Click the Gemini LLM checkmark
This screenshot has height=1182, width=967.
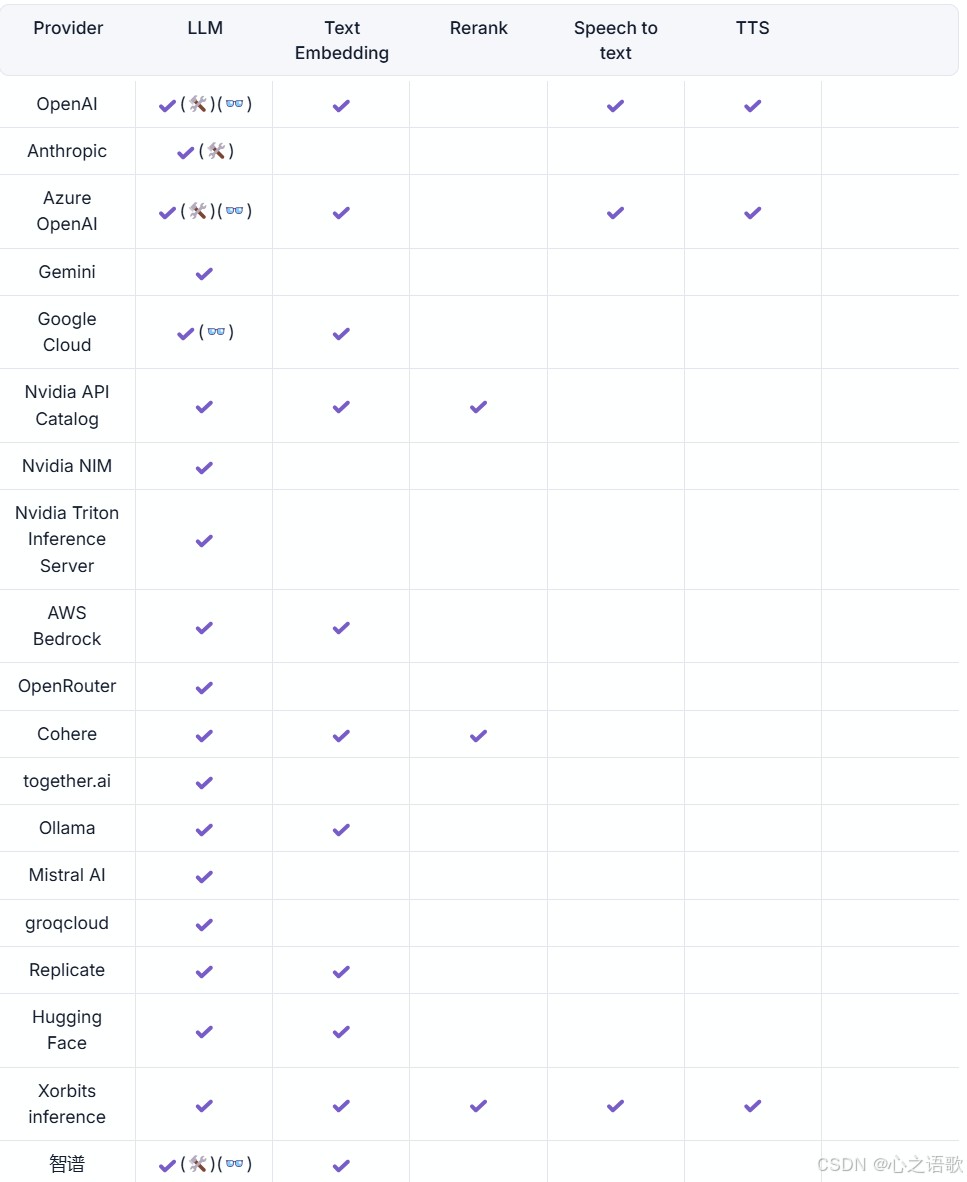pyautogui.click(x=204, y=273)
